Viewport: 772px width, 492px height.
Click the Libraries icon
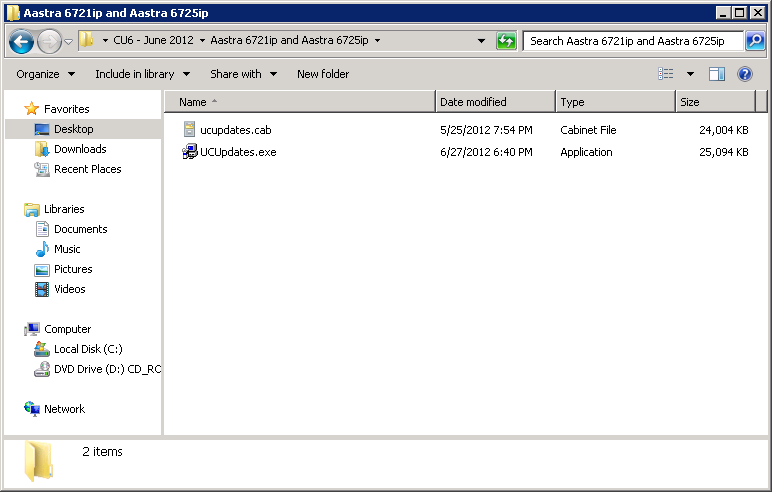32,209
